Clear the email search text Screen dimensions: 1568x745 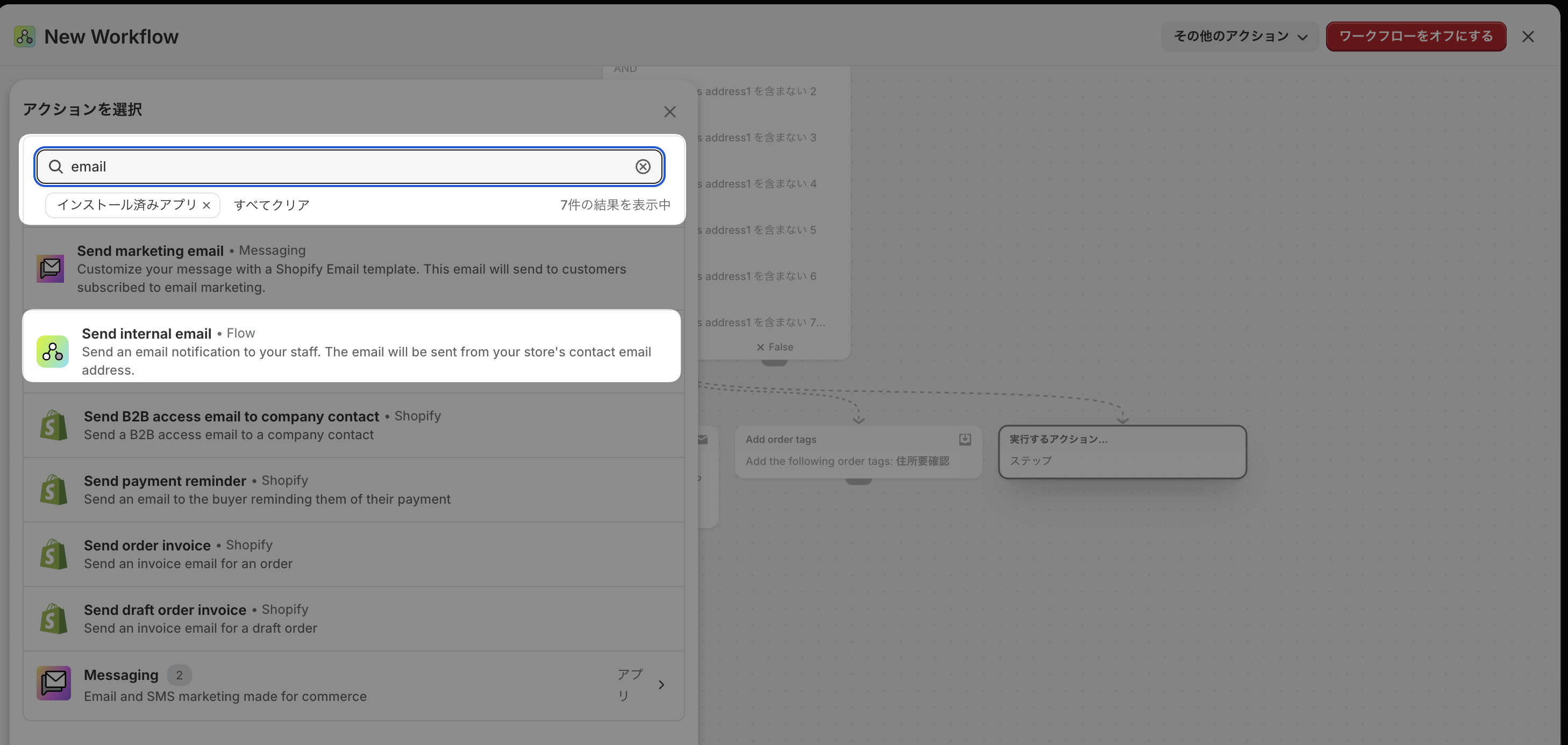[643, 167]
